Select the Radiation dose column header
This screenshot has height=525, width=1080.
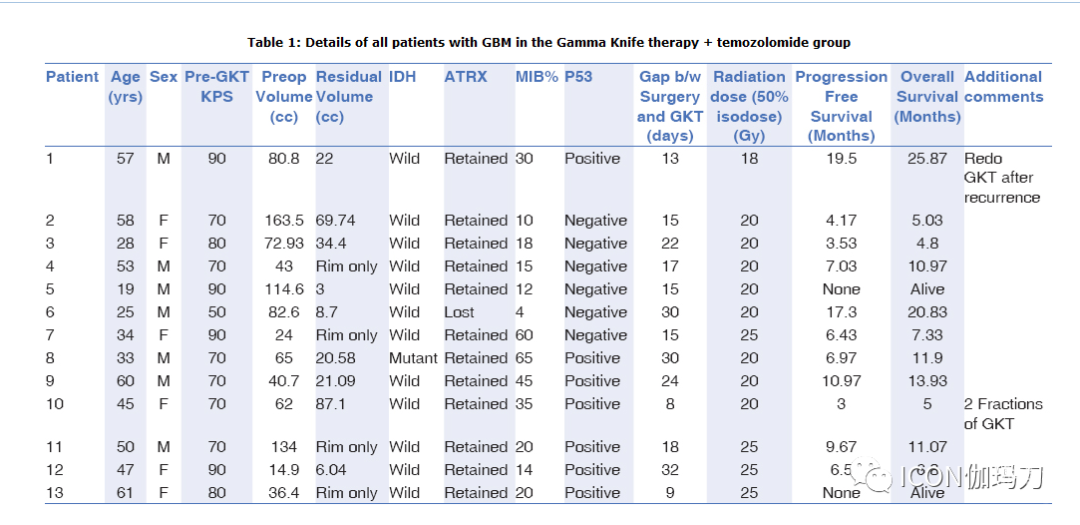click(750, 106)
